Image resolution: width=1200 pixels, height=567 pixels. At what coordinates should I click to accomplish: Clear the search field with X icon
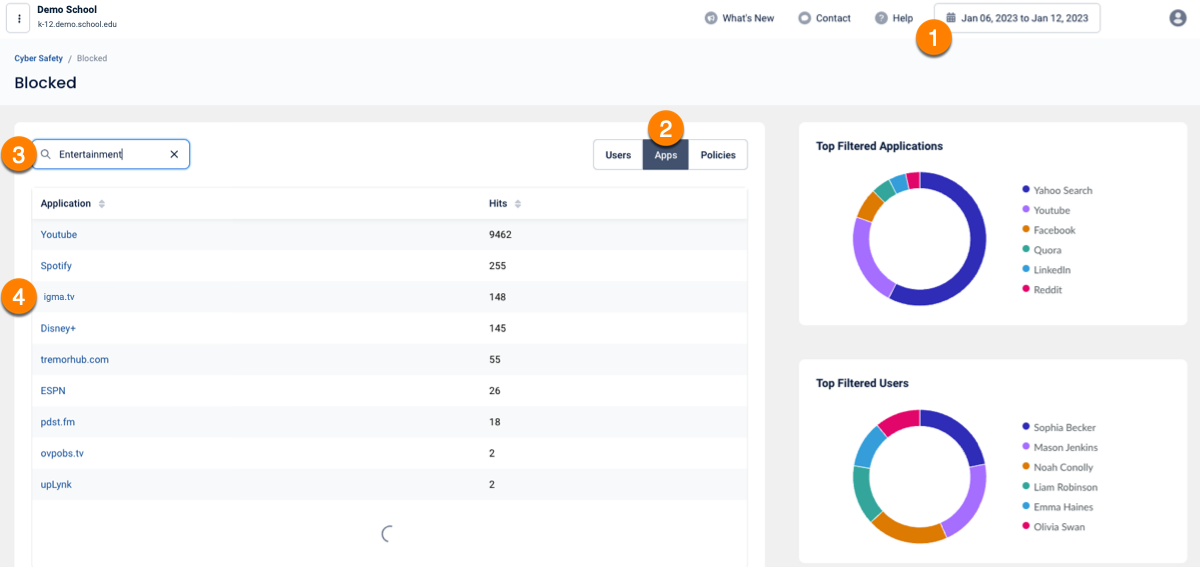pyautogui.click(x=174, y=154)
